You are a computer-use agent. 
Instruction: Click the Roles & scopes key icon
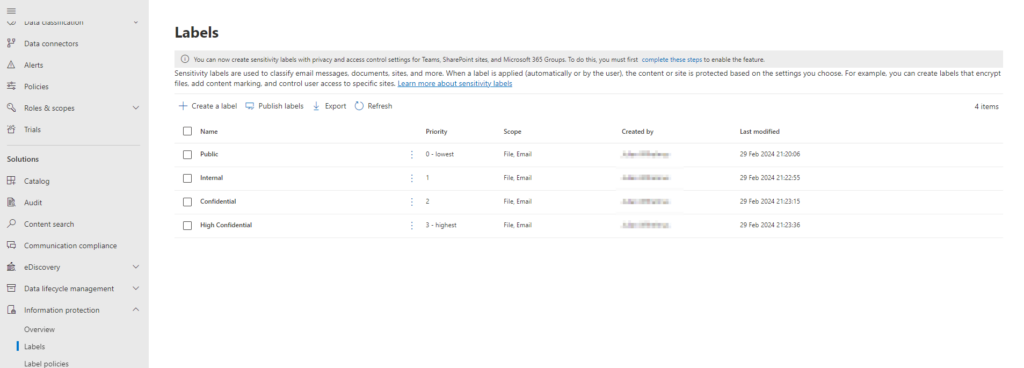pyautogui.click(x=11, y=108)
